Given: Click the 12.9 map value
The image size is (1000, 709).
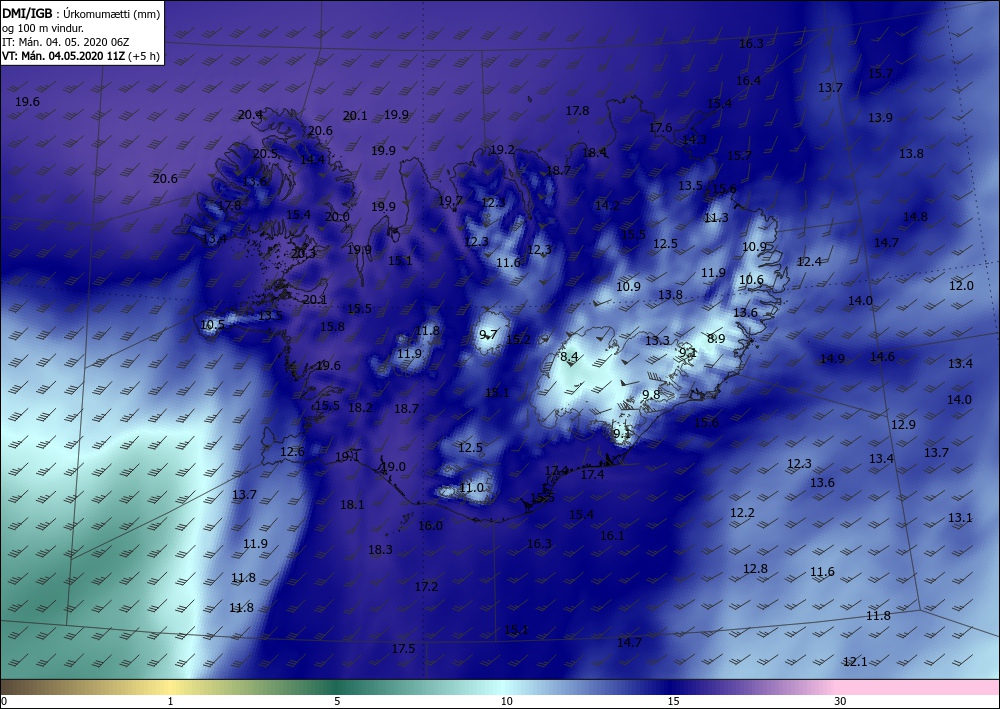Looking at the screenshot, I should 903,425.
